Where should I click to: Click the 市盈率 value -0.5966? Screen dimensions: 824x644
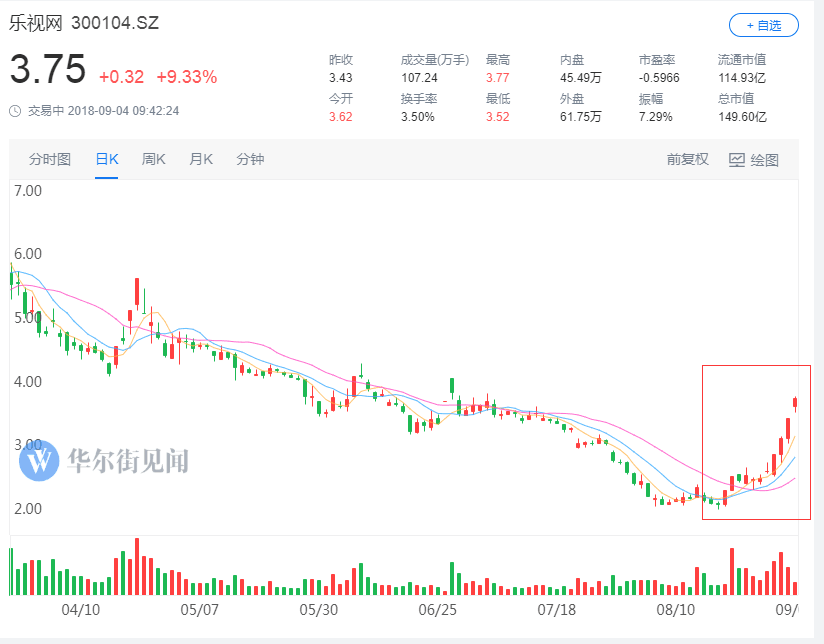point(659,78)
